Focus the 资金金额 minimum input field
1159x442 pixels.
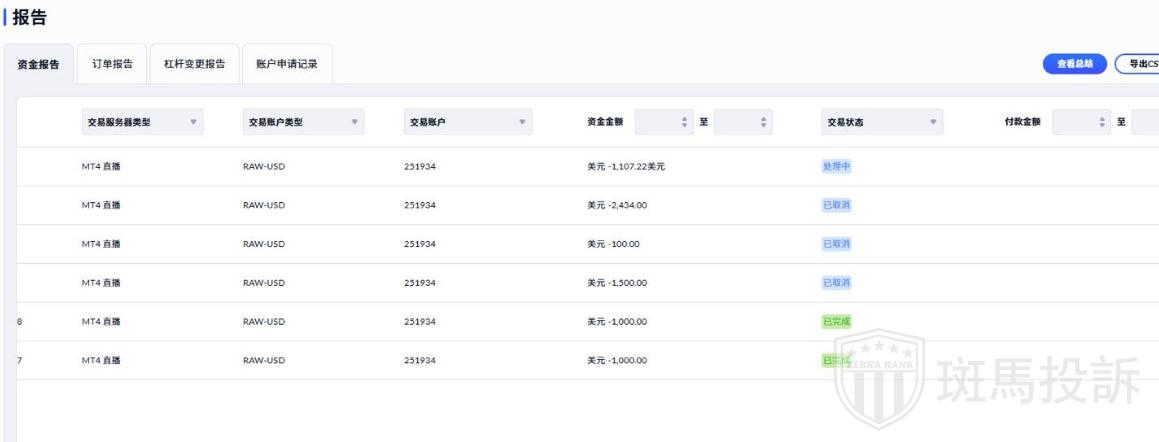[664, 122]
